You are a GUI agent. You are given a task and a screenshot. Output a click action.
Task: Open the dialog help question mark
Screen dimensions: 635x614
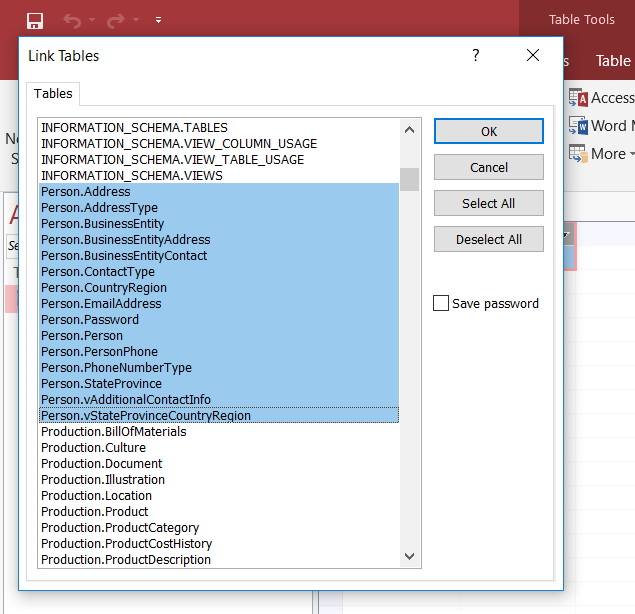(x=476, y=55)
